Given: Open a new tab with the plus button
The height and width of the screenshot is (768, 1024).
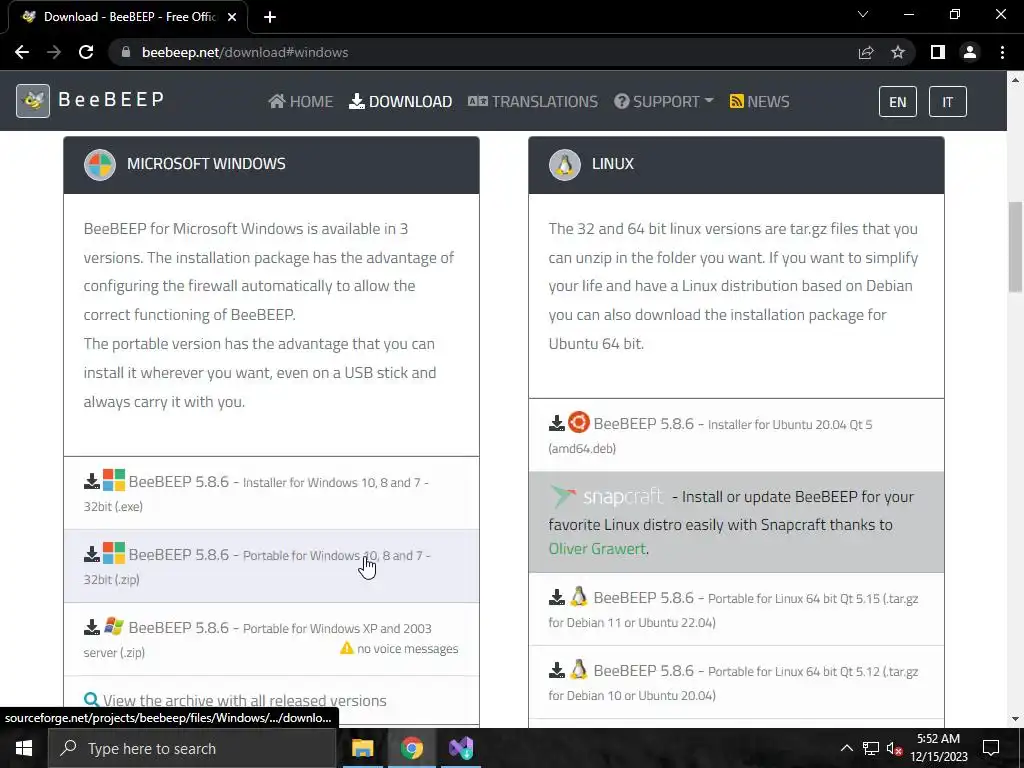Looking at the screenshot, I should tap(270, 17).
